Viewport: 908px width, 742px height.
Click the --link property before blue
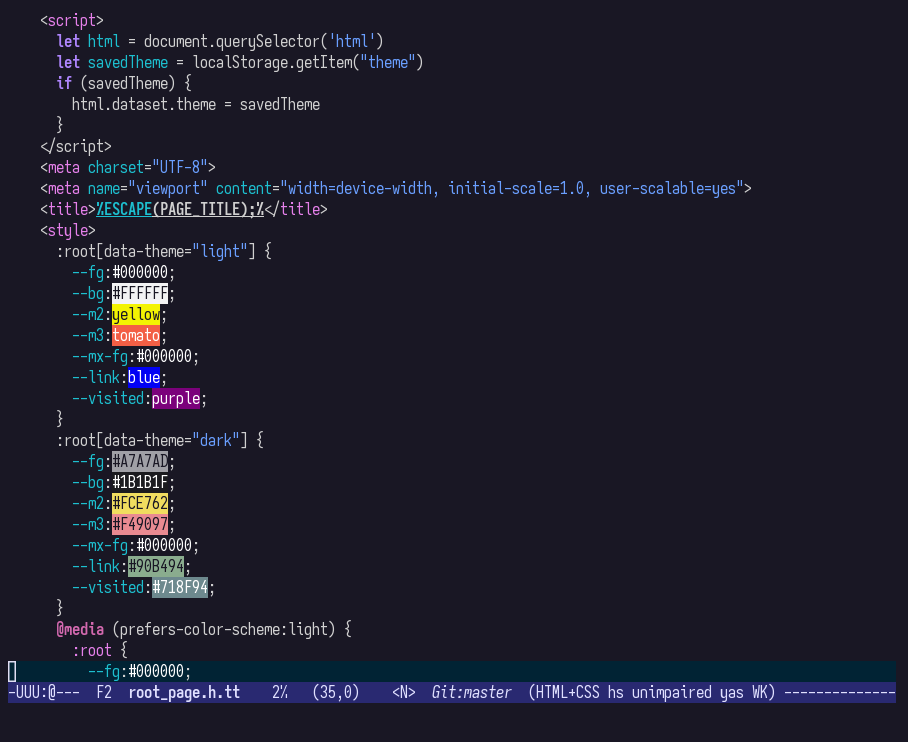coord(96,378)
